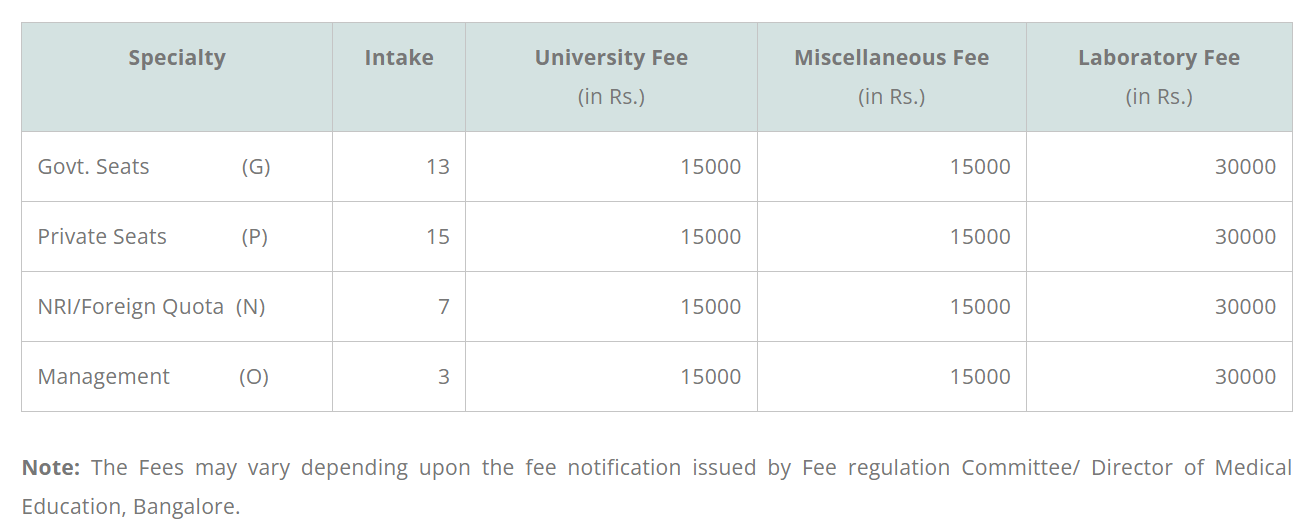1310x531 pixels.
Task: Click the 'Education, Bangalore.' text in note
Action: [x=131, y=506]
